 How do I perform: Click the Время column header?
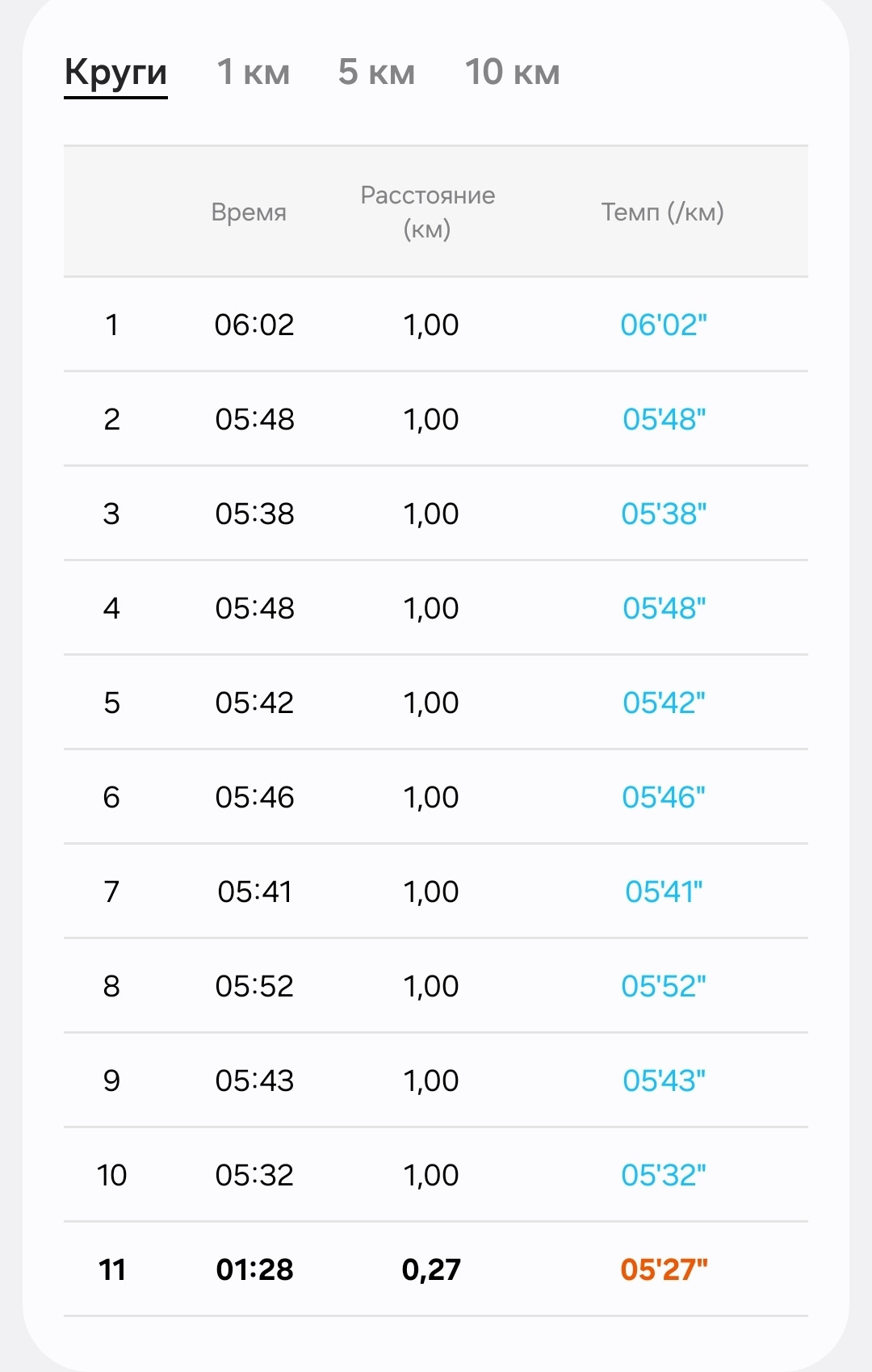249,212
